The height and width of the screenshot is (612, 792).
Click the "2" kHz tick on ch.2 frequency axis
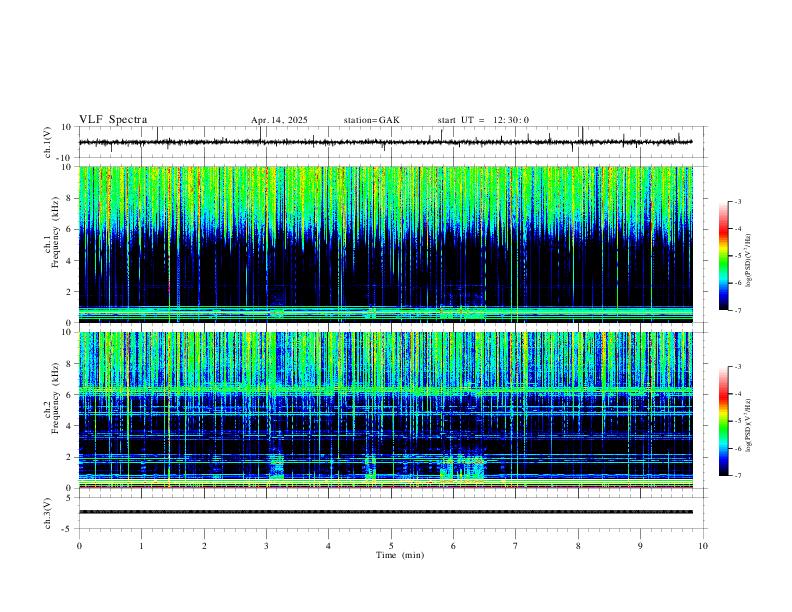pos(70,457)
